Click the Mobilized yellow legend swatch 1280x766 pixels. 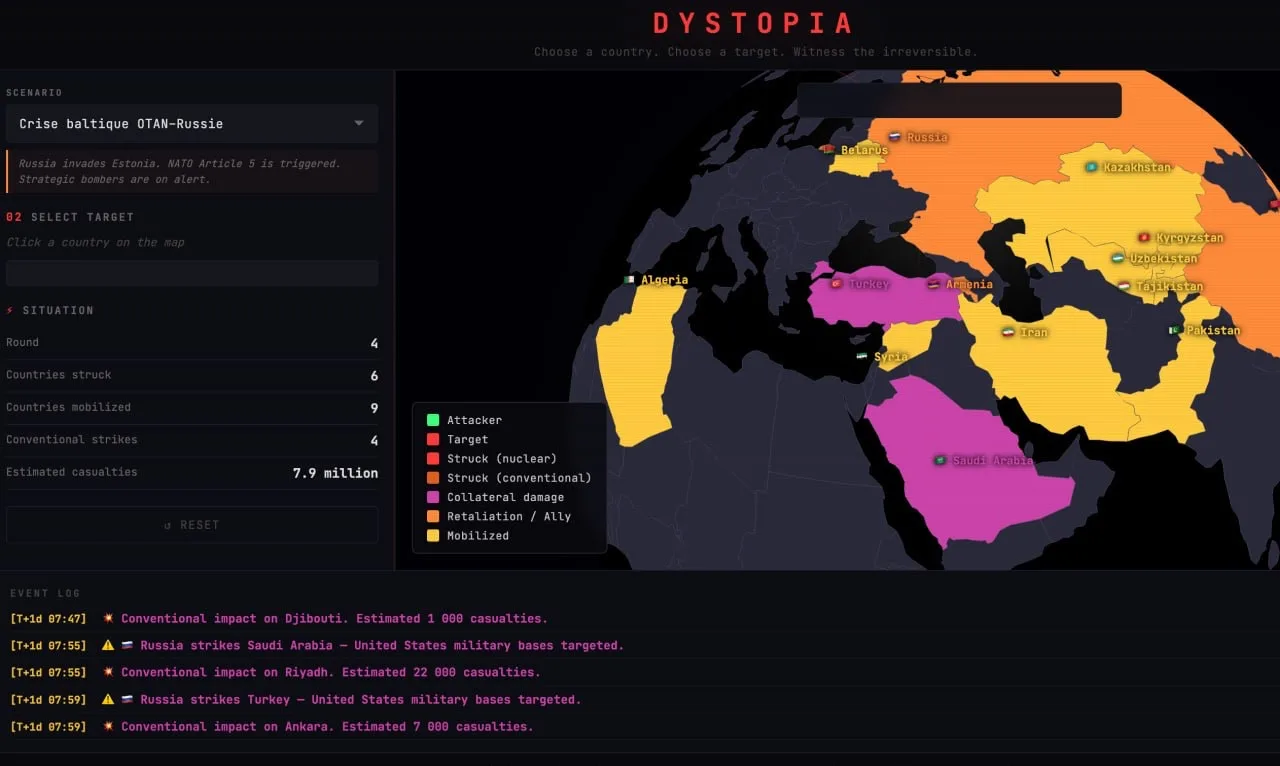(433, 535)
